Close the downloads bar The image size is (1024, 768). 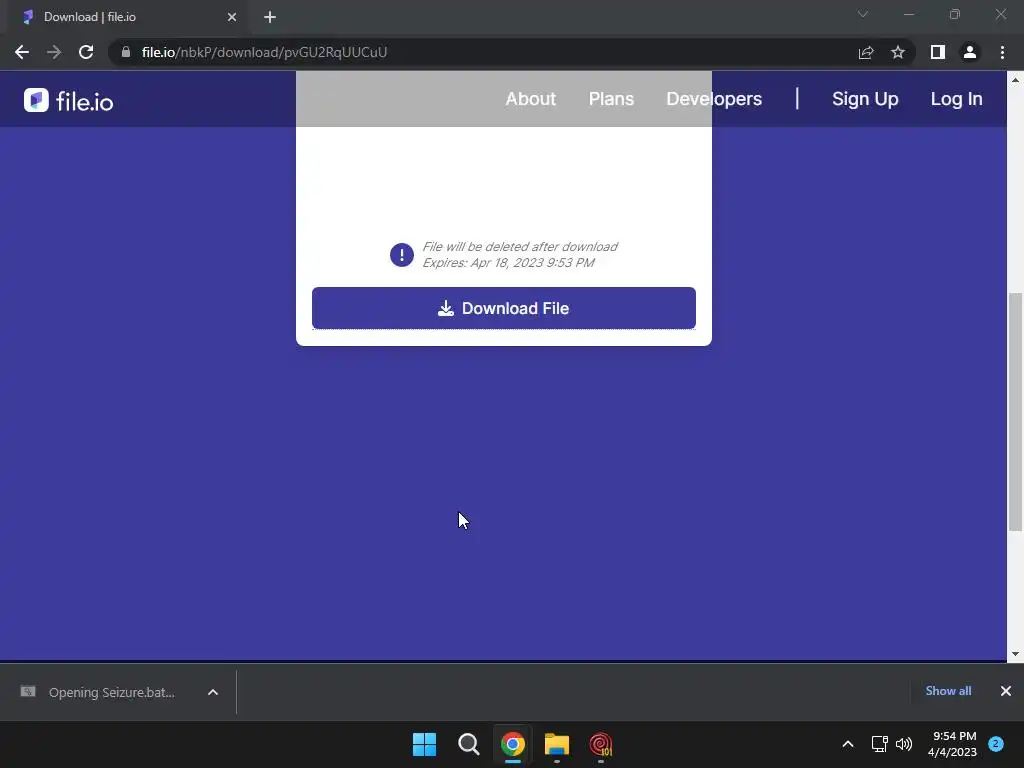tap(1006, 691)
